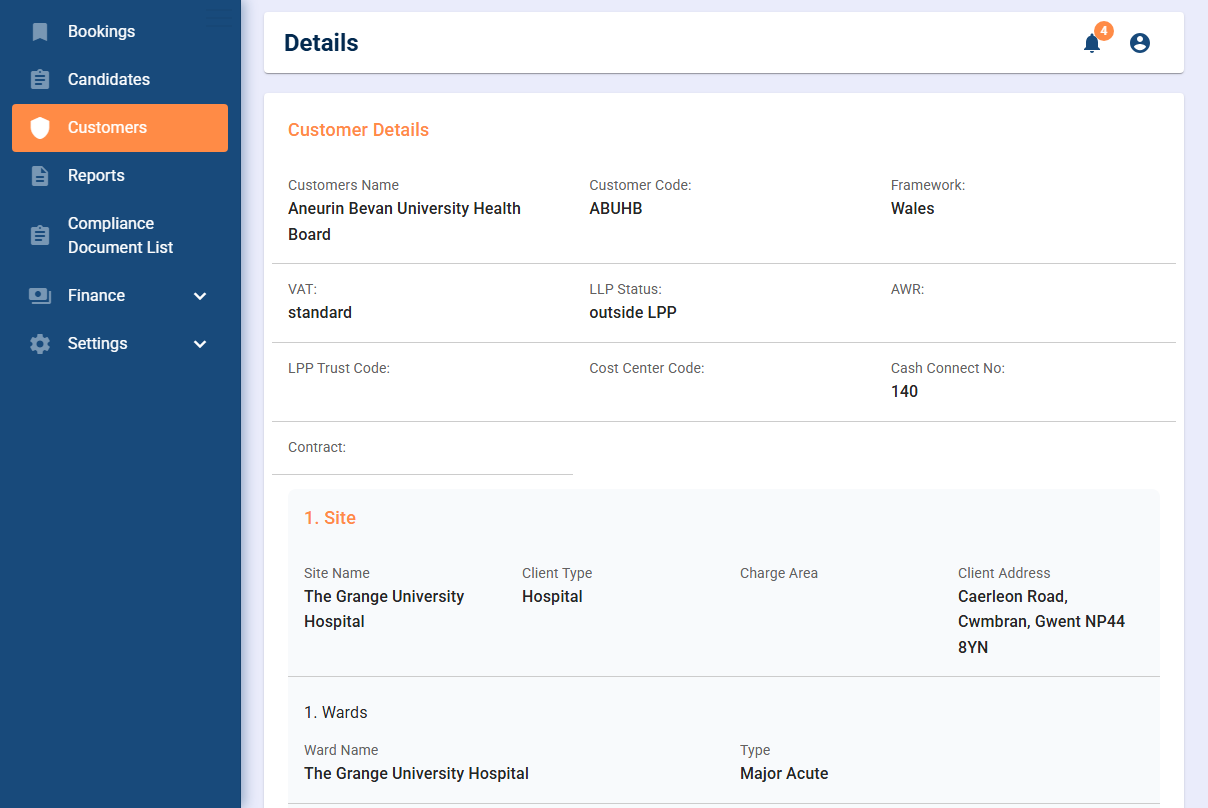
Task: Click the Finance money icon
Action: (40, 296)
